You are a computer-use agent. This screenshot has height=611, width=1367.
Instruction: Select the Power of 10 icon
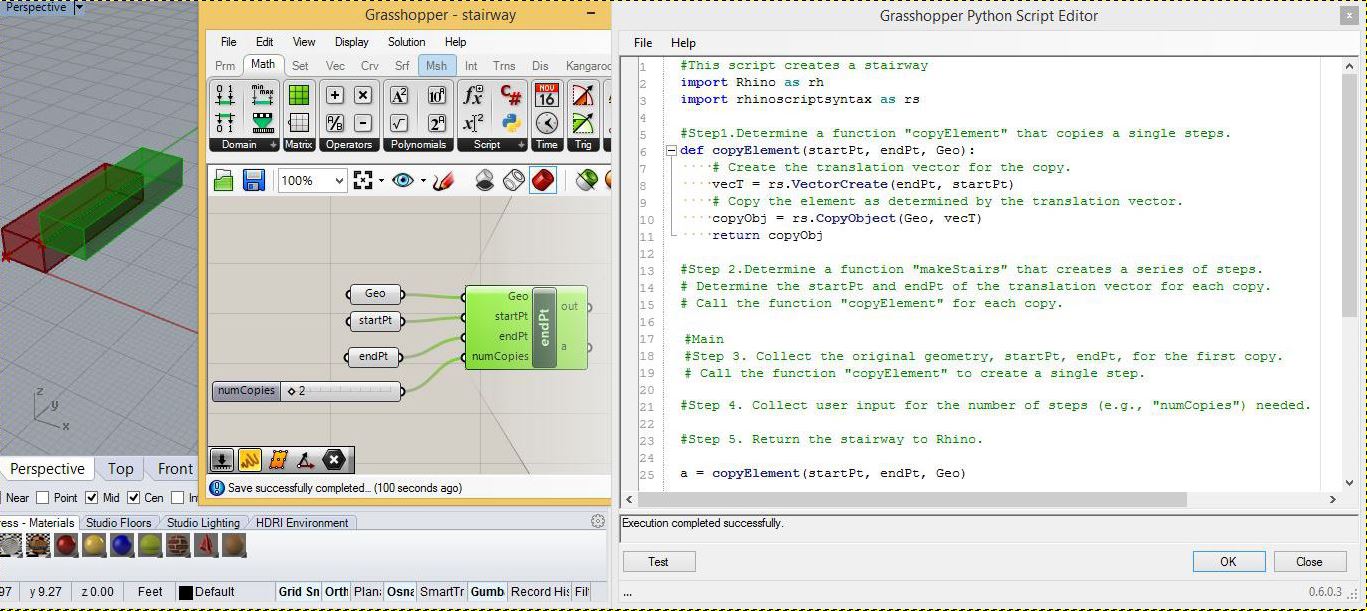click(437, 96)
